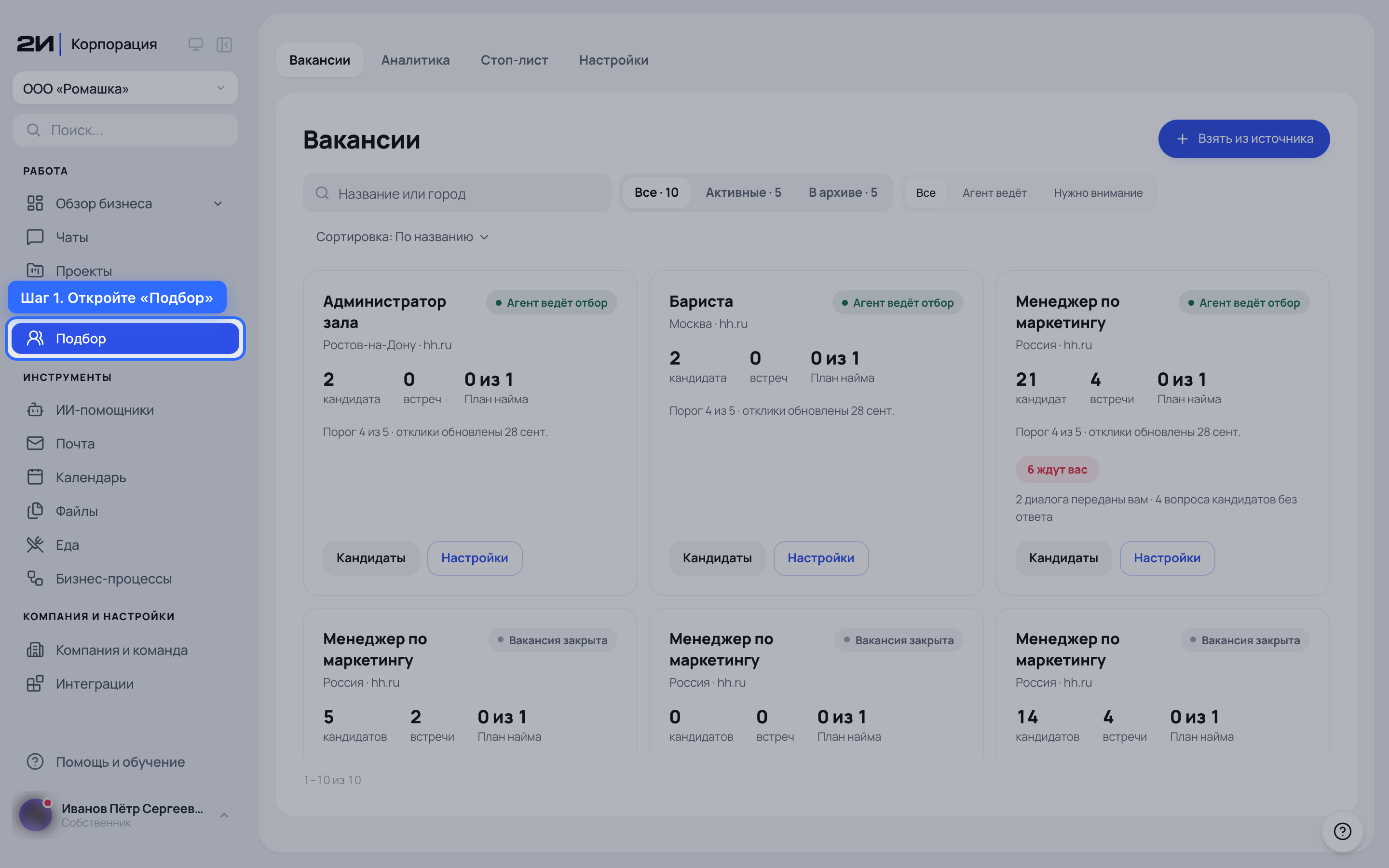This screenshot has height=868, width=1389.
Task: Open Файлы section
Action: [x=125, y=511]
